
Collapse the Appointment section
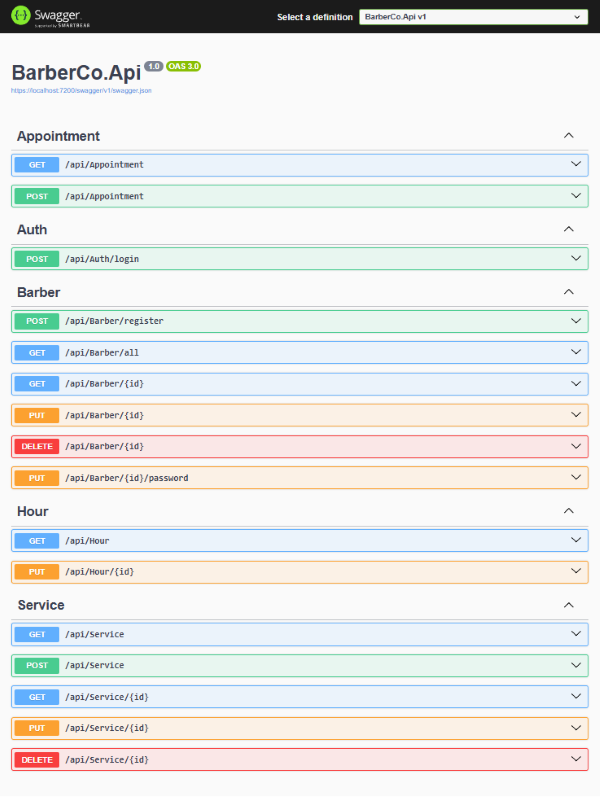568,136
